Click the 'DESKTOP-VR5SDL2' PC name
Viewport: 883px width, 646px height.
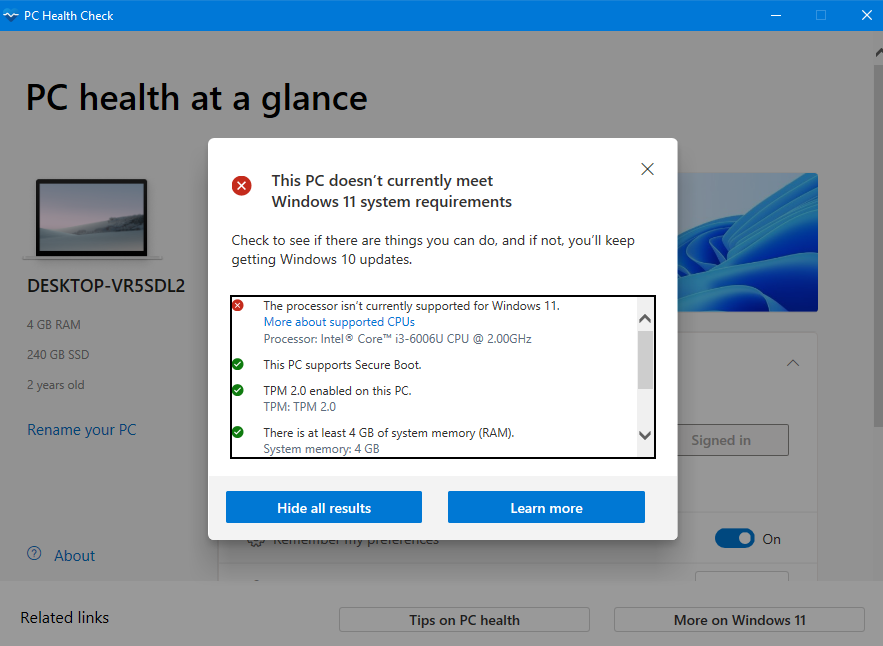[106, 286]
